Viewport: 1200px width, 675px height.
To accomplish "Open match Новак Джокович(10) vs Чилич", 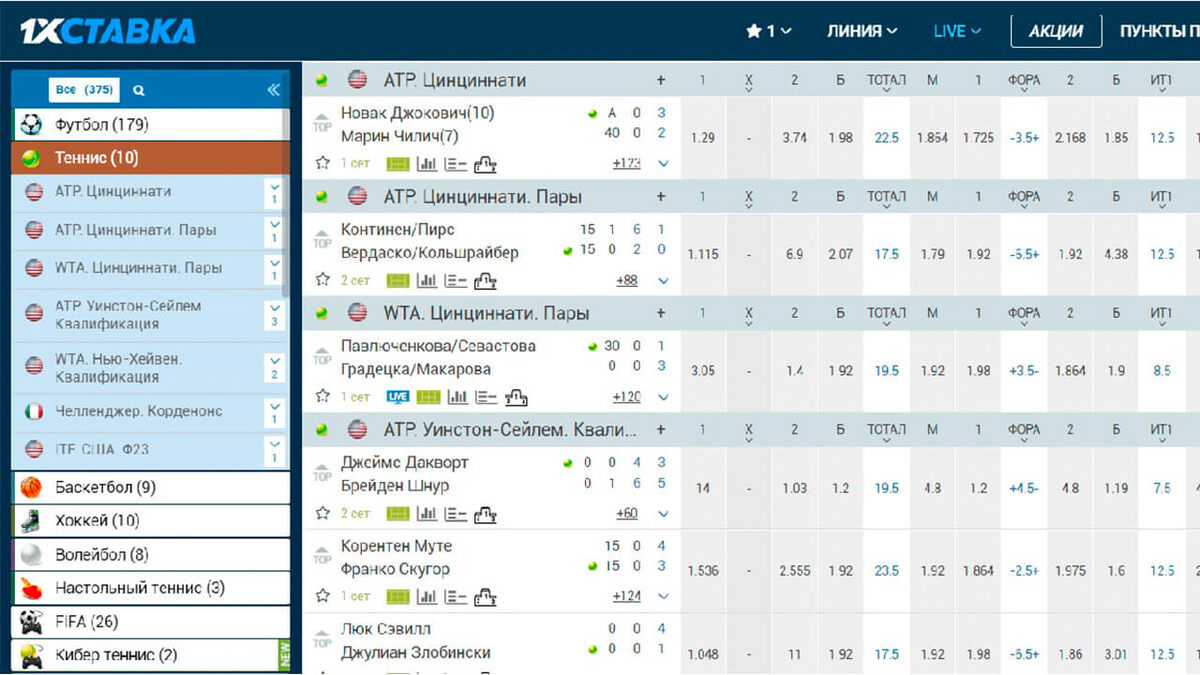I will point(417,124).
